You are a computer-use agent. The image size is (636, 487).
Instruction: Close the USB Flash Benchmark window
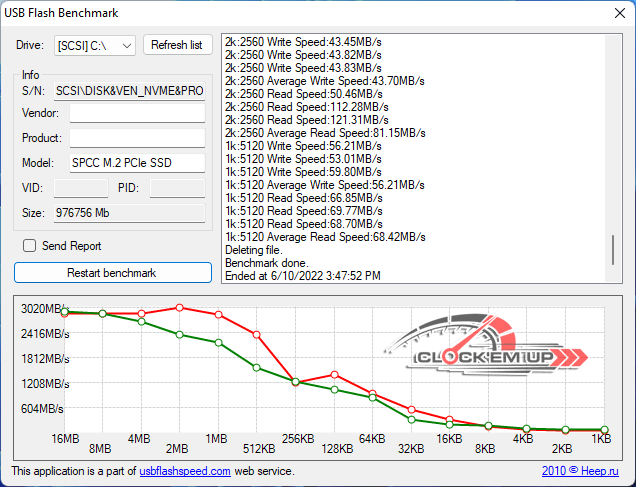point(612,14)
